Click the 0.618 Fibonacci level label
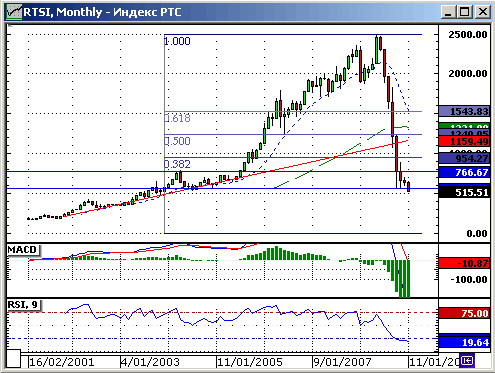This screenshot has height=373, width=495. pyautogui.click(x=177, y=118)
